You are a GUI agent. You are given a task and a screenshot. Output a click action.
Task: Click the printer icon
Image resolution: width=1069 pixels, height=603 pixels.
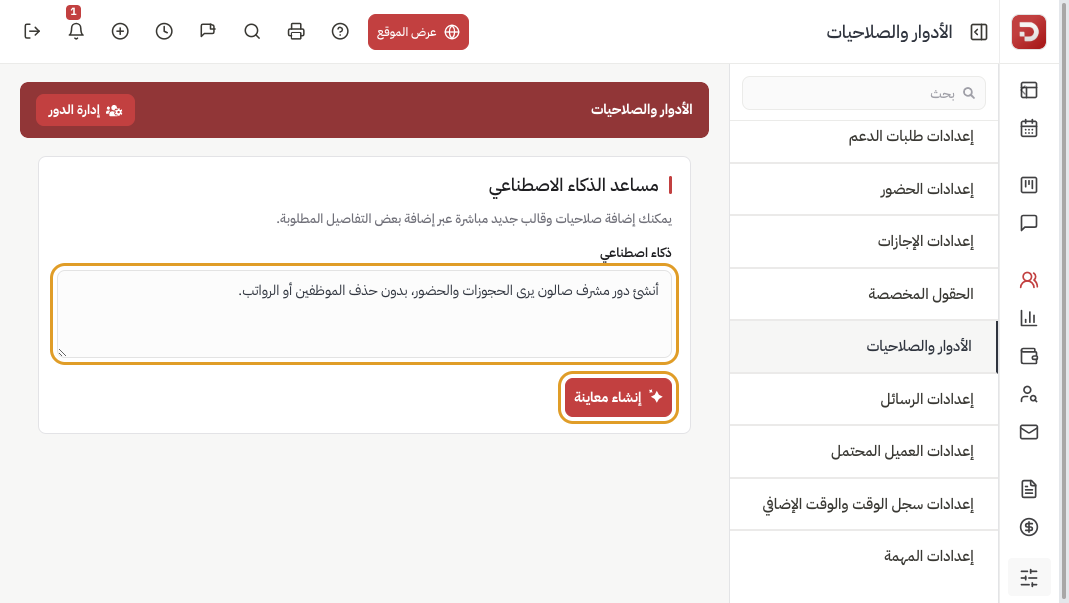click(296, 31)
